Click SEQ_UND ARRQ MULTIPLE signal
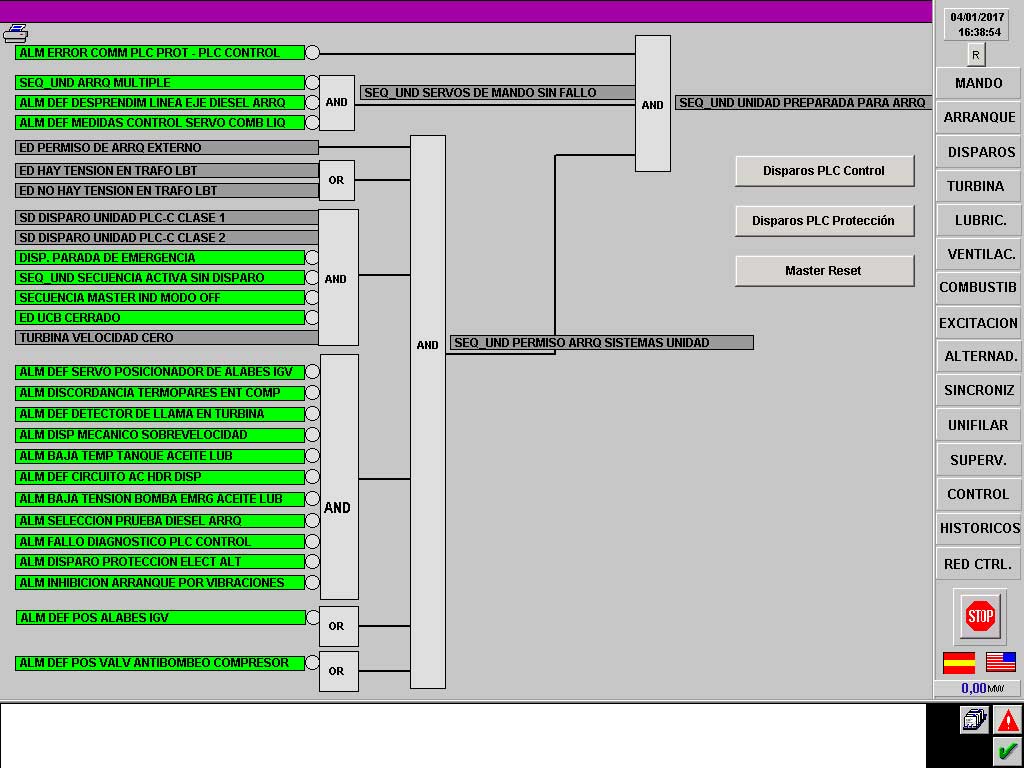1024x768 pixels. coord(160,83)
